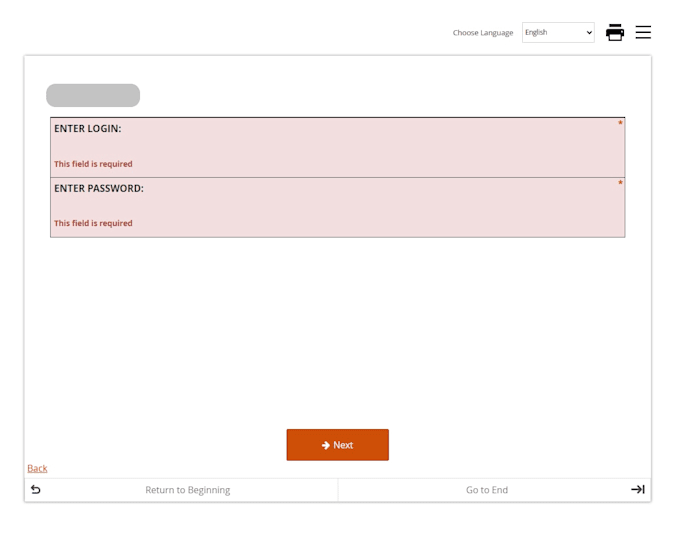The height and width of the screenshot is (540, 680).
Task: Click the 'This field is required' message under login
Action: click(x=93, y=164)
